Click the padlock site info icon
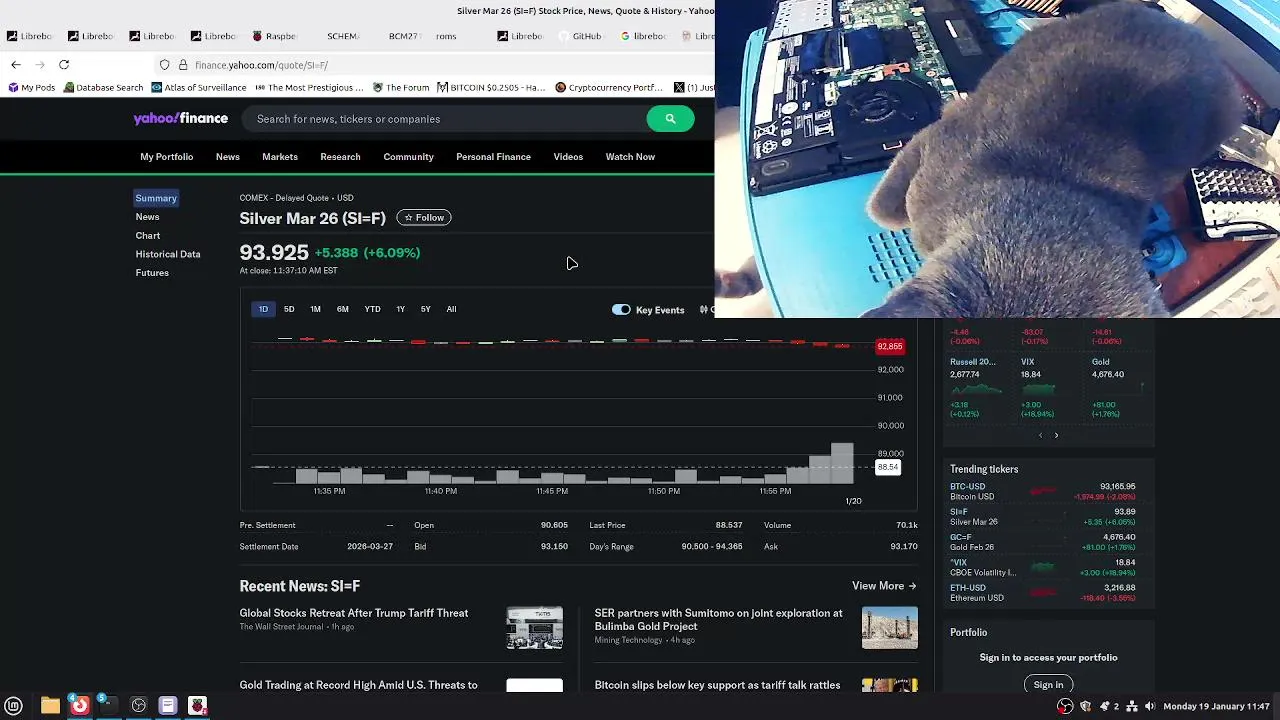The width and height of the screenshot is (1280, 720). coord(183,65)
